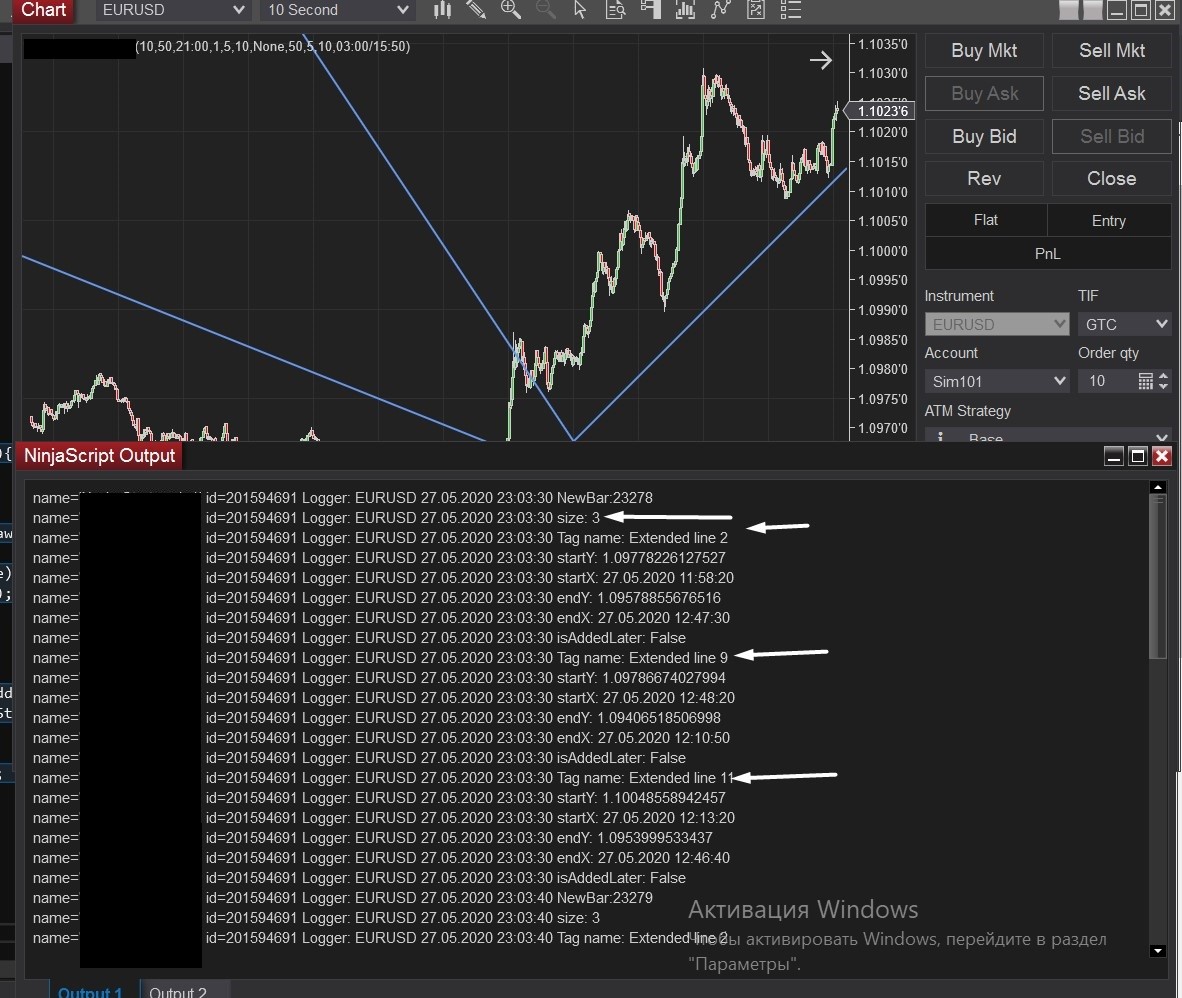Click the Sell Mkt button
Image resolution: width=1182 pixels, height=998 pixels.
tap(1111, 51)
